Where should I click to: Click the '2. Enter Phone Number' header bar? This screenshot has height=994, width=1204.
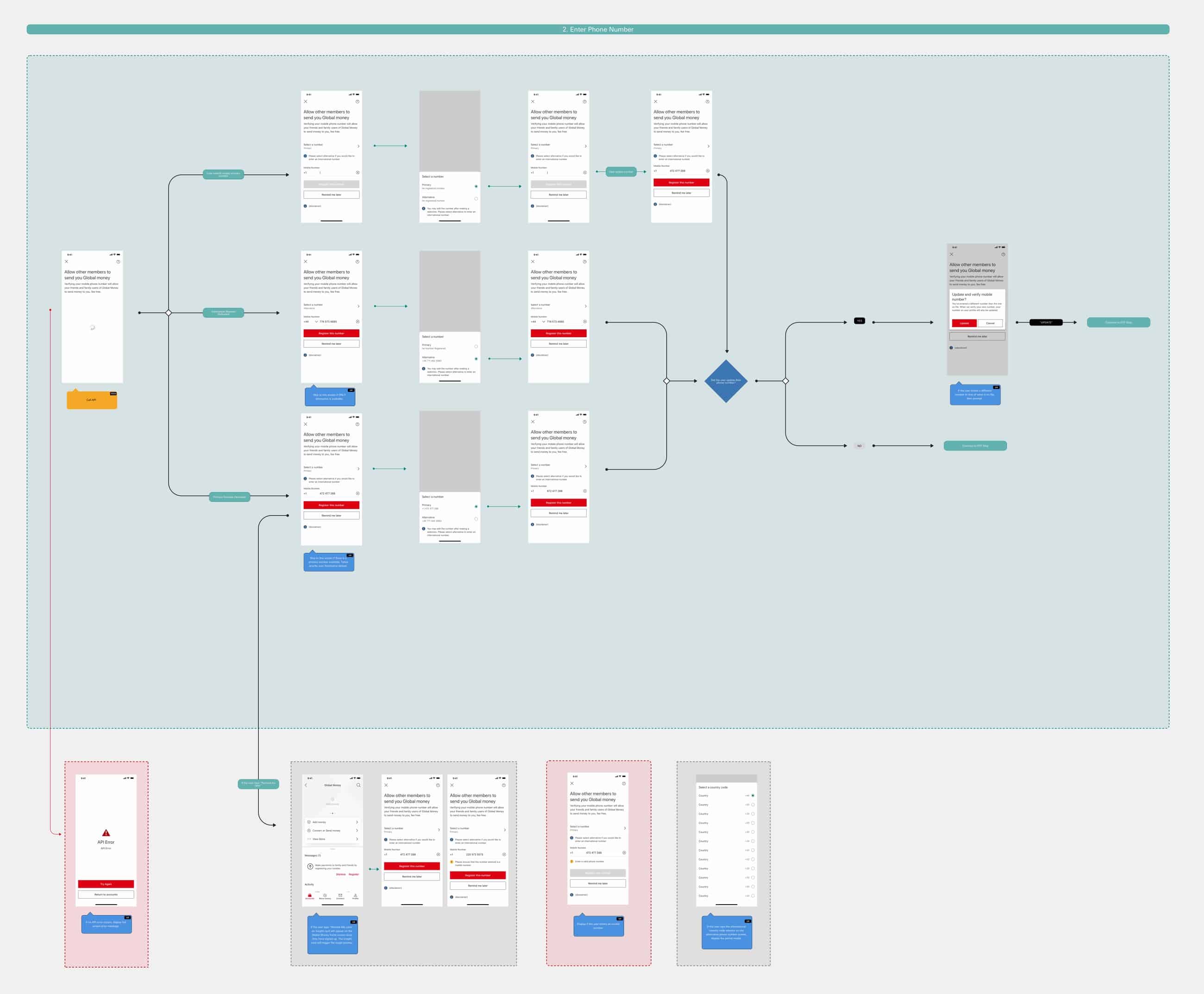598,29
